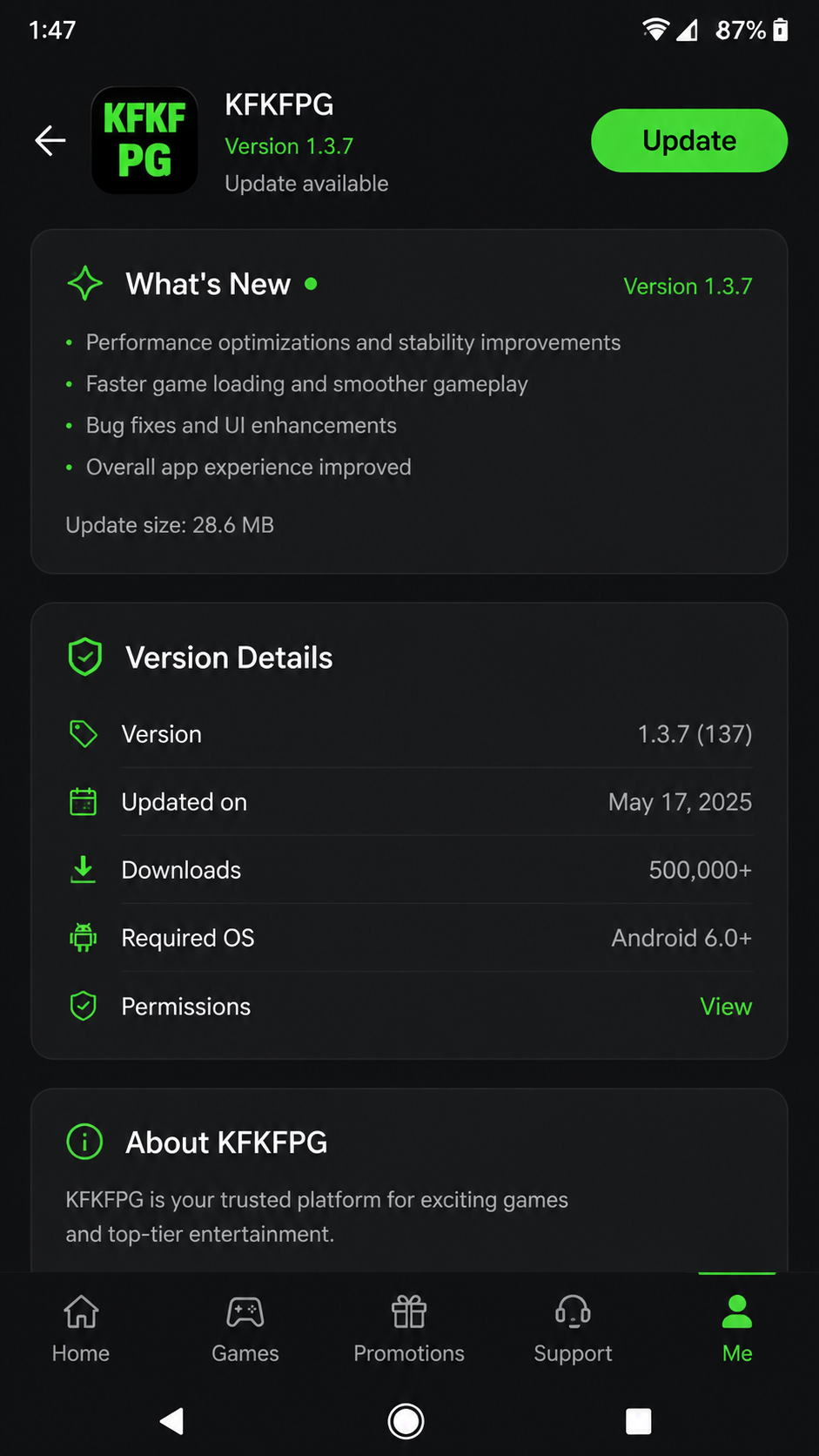This screenshot has width=819, height=1456.
Task: Tap the Version Details shield icon
Action: [84, 657]
